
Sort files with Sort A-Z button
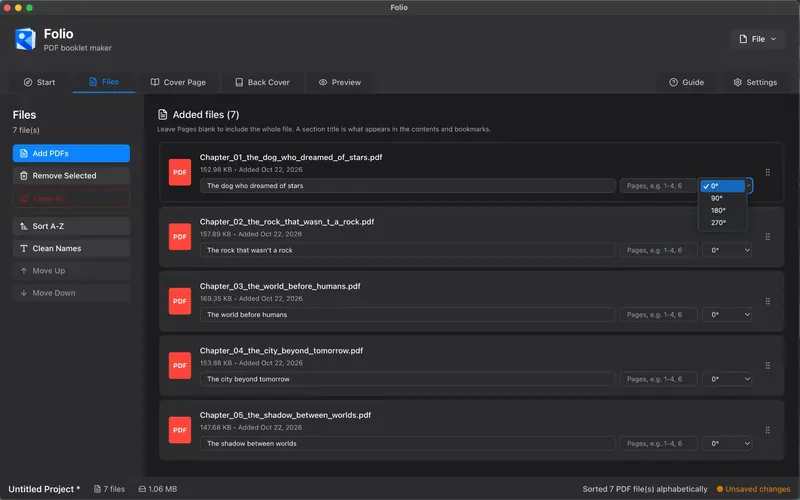[71, 226]
